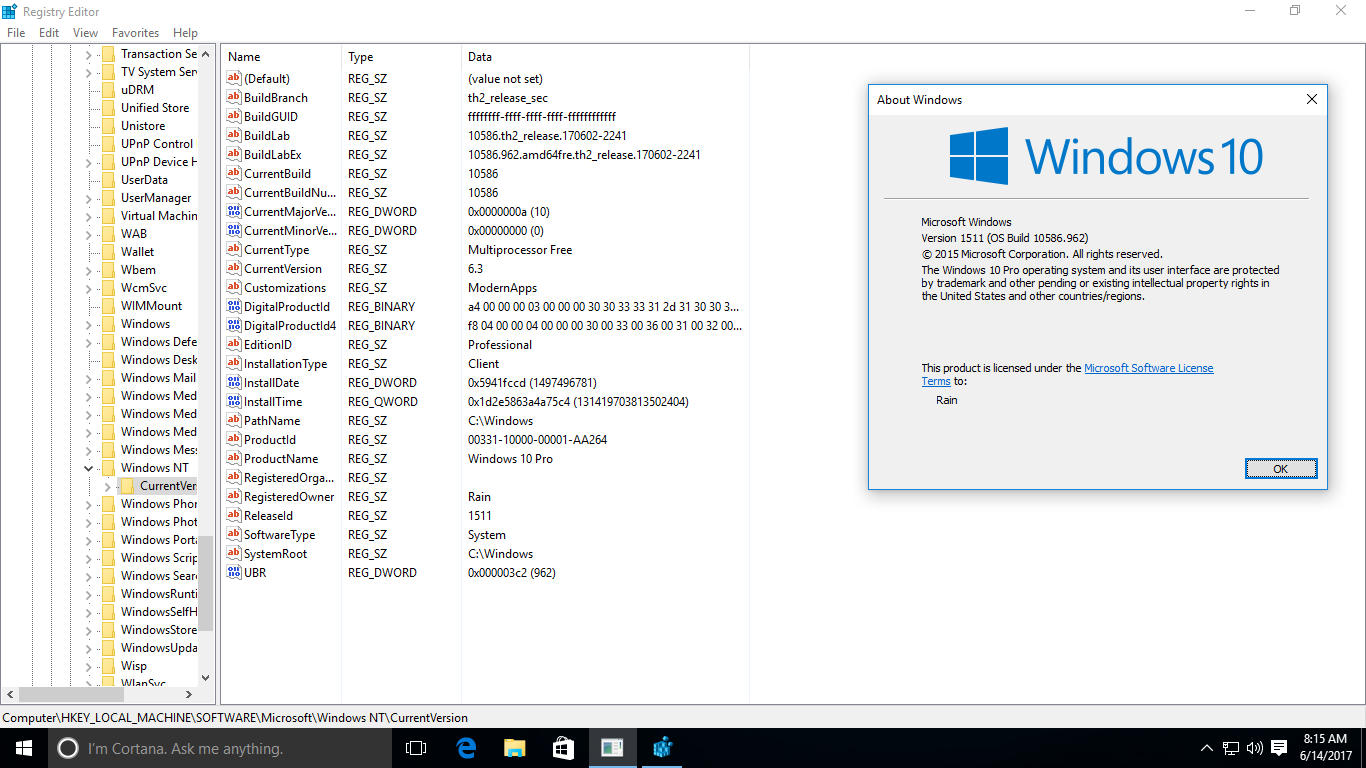
Task: Expand the WAB key
Action: click(88, 234)
